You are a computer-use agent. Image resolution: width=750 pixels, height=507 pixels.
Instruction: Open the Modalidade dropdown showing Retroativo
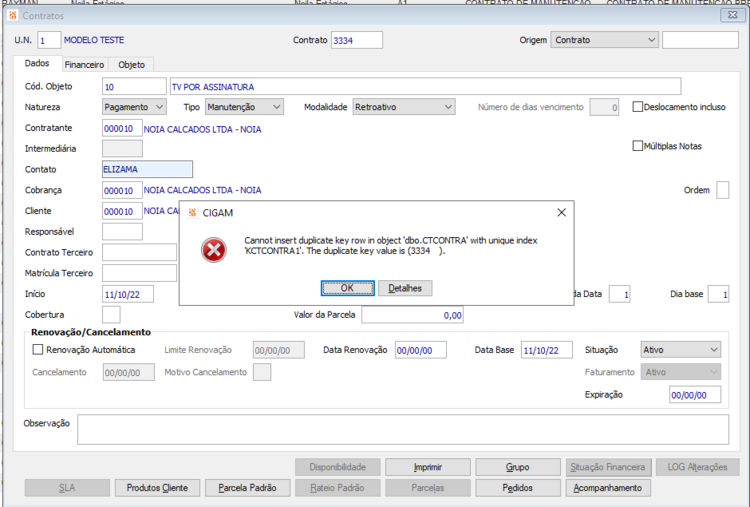pyautogui.click(x=404, y=107)
